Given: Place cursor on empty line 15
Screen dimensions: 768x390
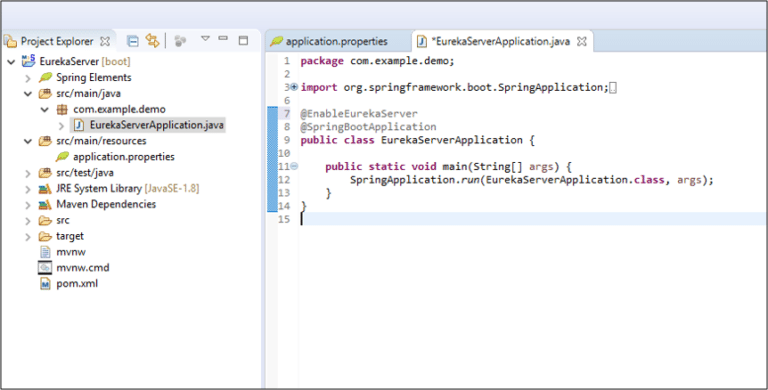Looking at the screenshot, I should [533, 219].
